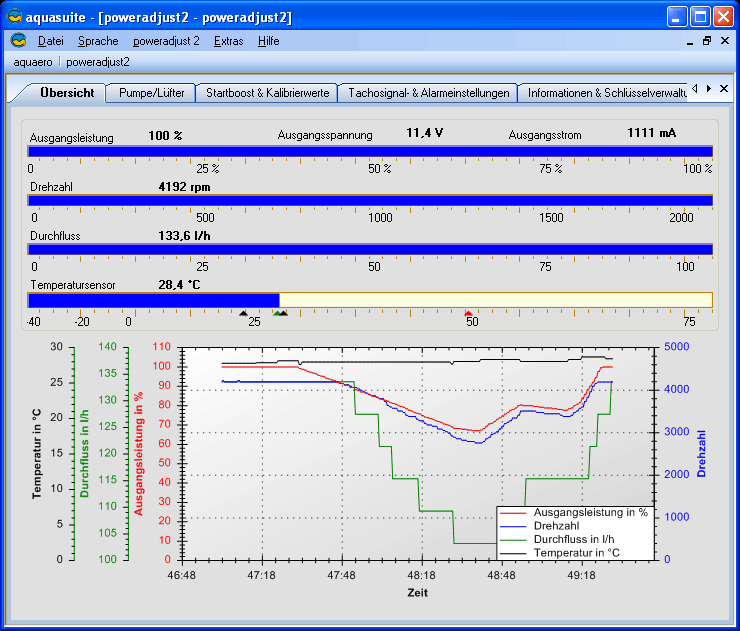Open the Datei menu
Image resolution: width=740 pixels, height=631 pixels.
50,41
